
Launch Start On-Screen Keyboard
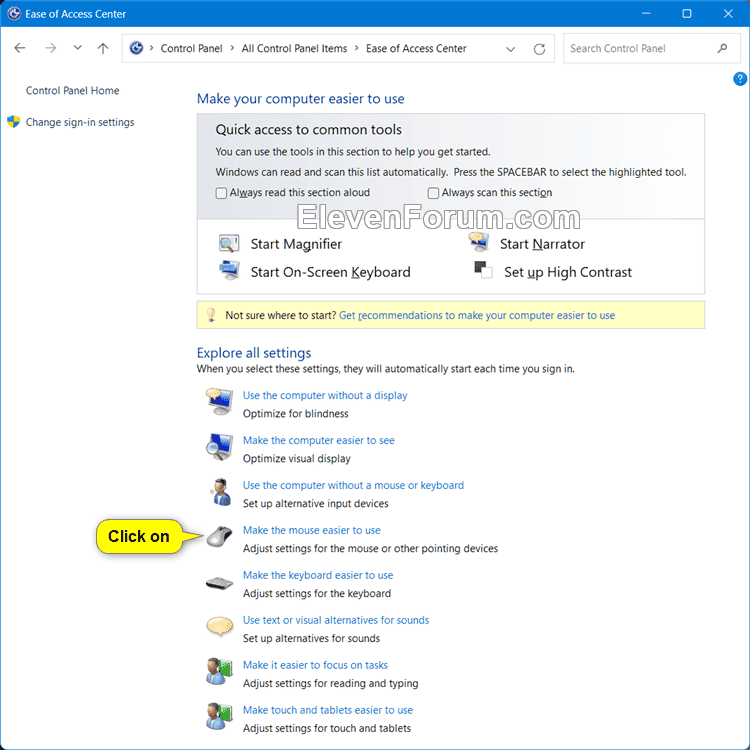(x=331, y=272)
